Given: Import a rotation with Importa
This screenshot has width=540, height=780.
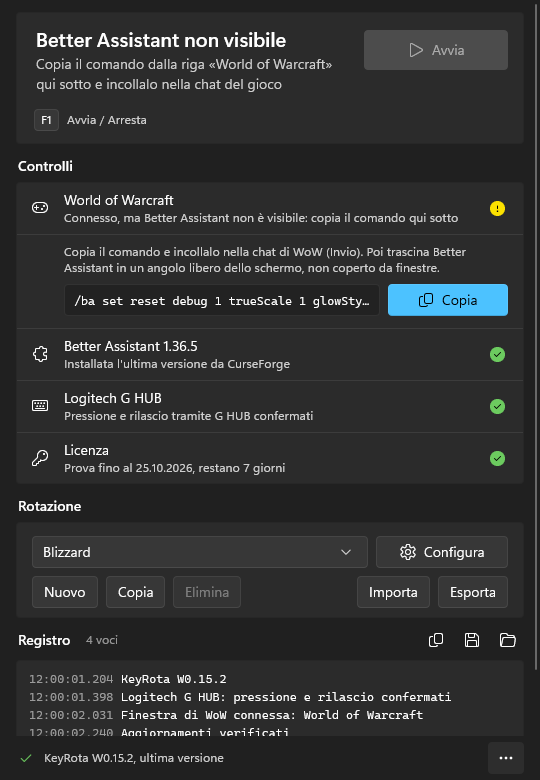Looking at the screenshot, I should pos(393,592).
